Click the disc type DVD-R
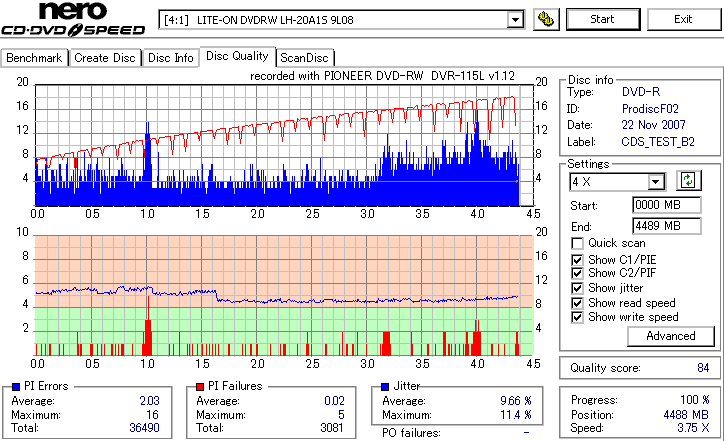Viewport: 724px width, 441px height. point(641,92)
